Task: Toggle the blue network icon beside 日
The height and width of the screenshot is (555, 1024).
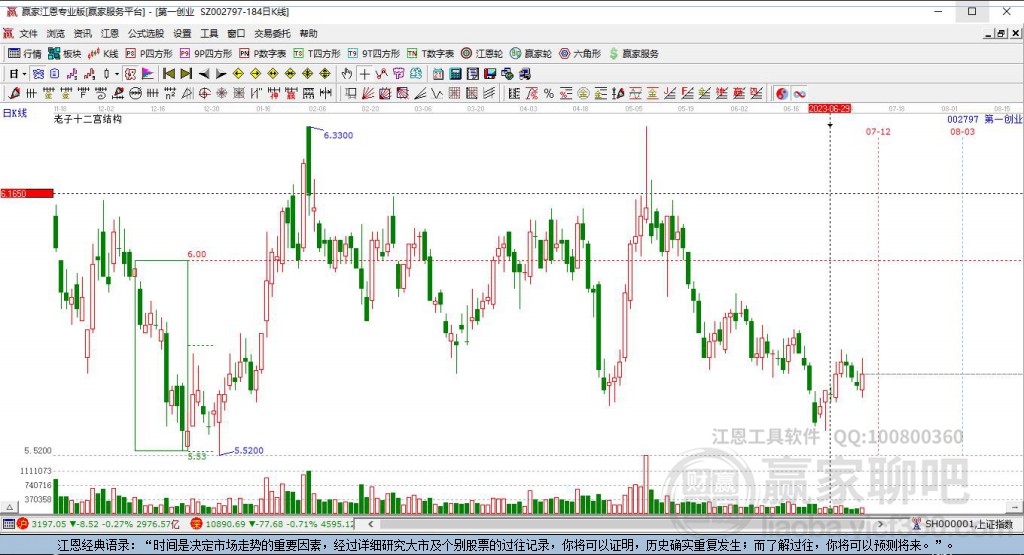Action: [38, 74]
